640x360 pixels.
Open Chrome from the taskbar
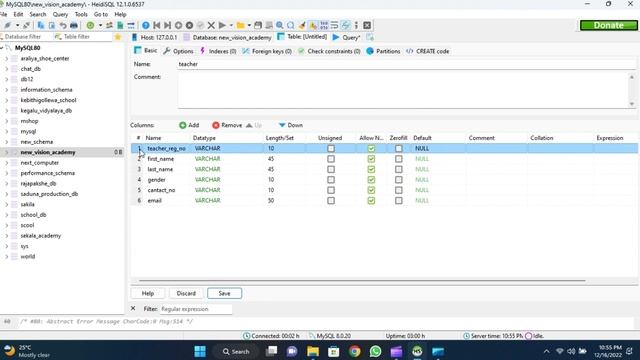[x=354, y=351]
